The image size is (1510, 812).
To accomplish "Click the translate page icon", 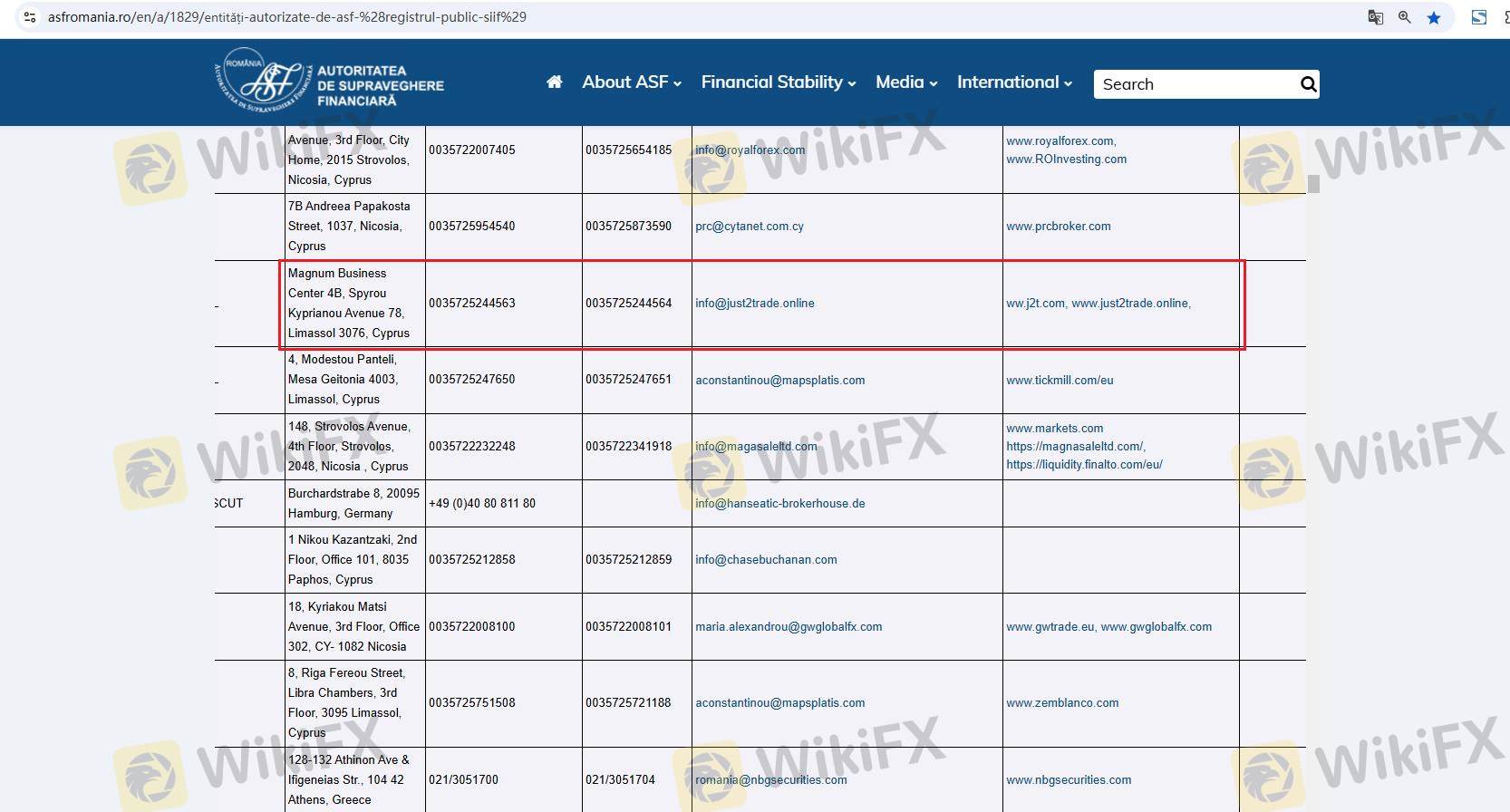I will (1375, 17).
